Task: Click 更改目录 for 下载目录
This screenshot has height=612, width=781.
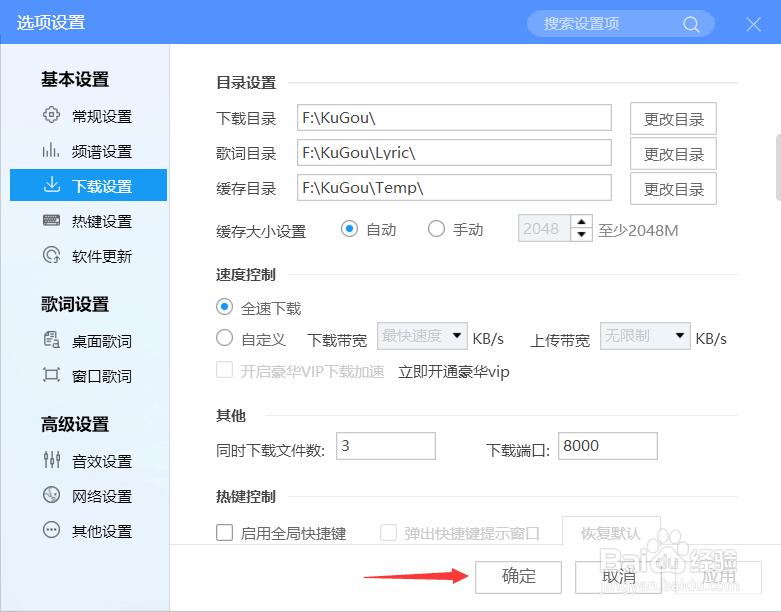Action: (x=673, y=119)
